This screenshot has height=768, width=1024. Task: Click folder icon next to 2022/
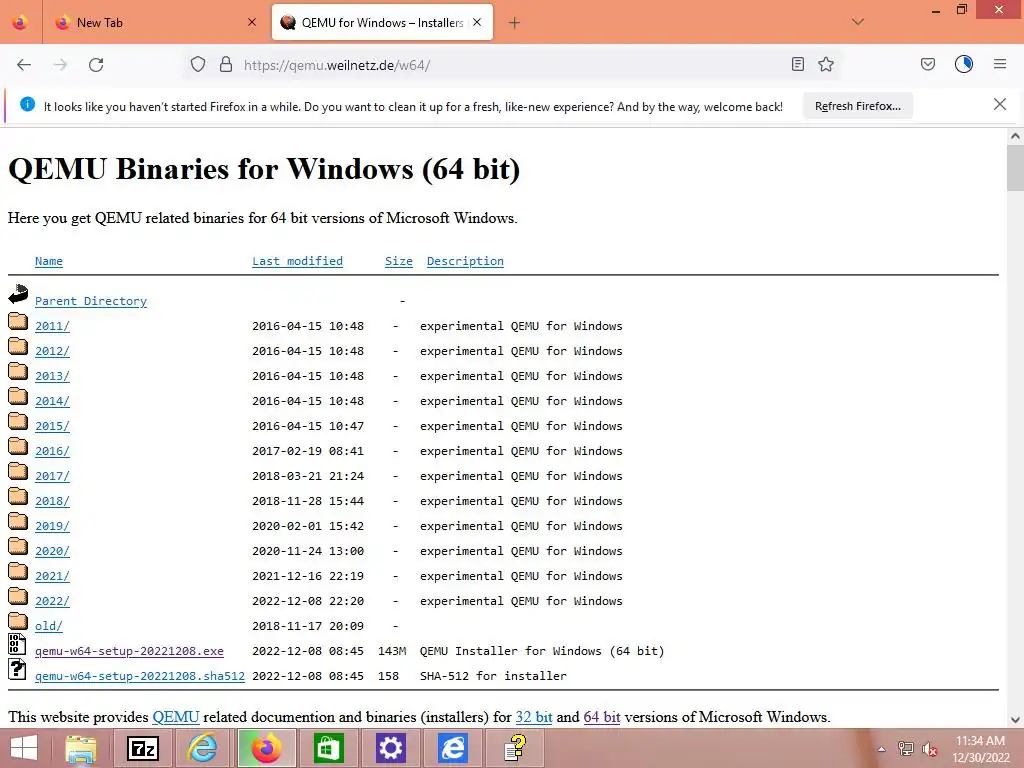point(18,596)
